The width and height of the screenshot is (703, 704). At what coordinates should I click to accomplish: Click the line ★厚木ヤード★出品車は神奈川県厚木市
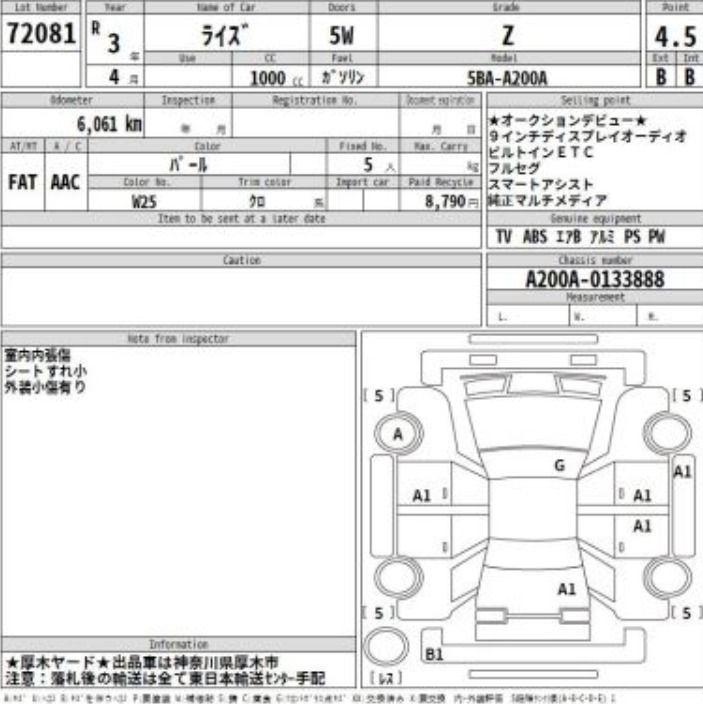coord(142,662)
